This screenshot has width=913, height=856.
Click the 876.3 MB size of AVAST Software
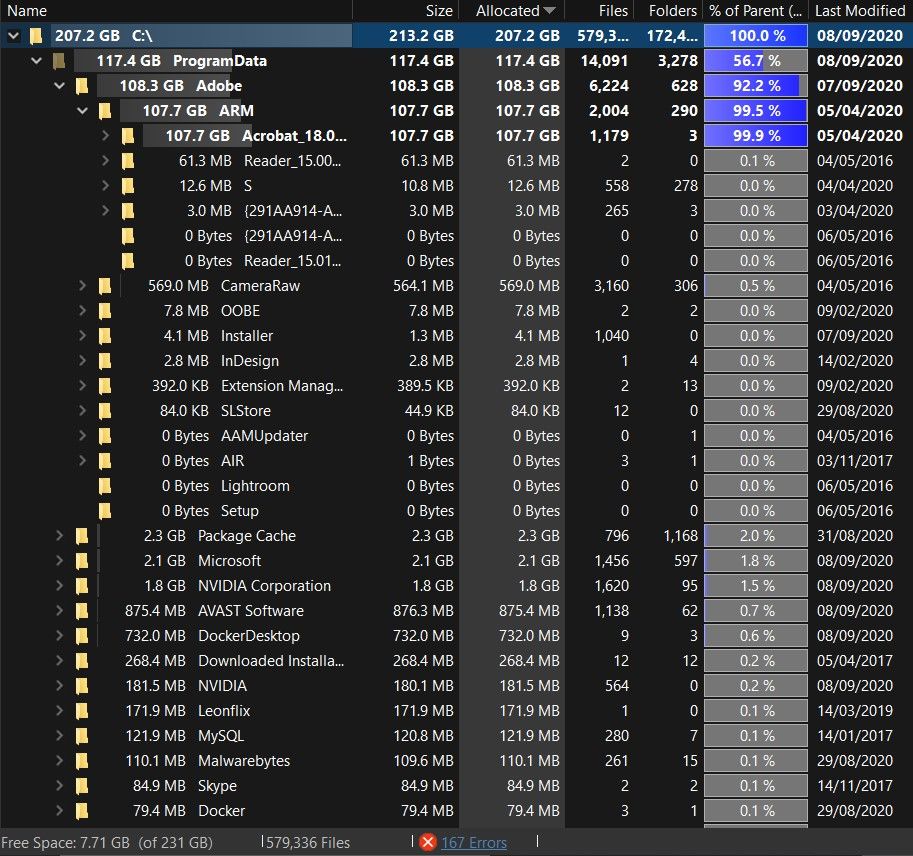tap(423, 611)
